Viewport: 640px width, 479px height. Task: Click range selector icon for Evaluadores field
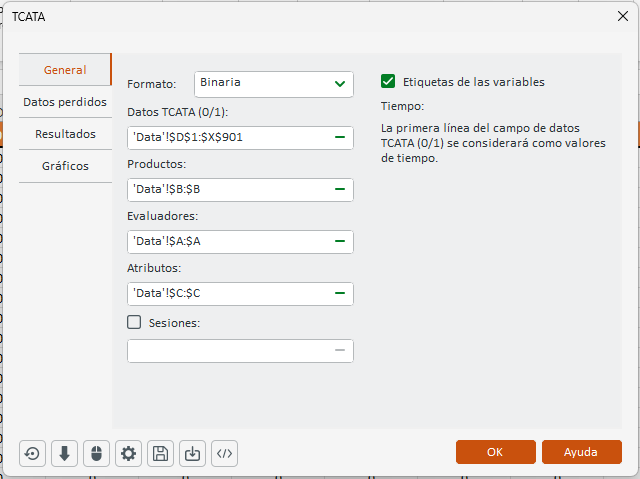[x=340, y=241]
